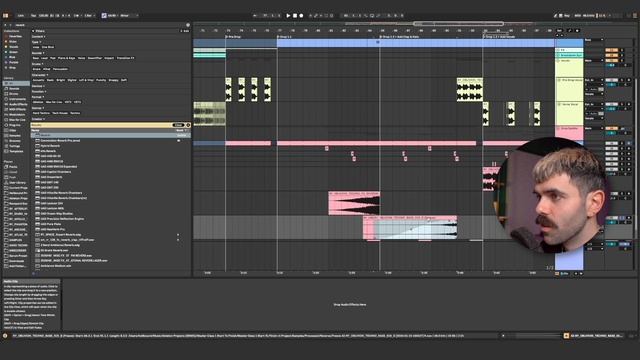The image size is (640, 360).
Task: Open Favorites collection in browser
Action: tap(16, 36)
